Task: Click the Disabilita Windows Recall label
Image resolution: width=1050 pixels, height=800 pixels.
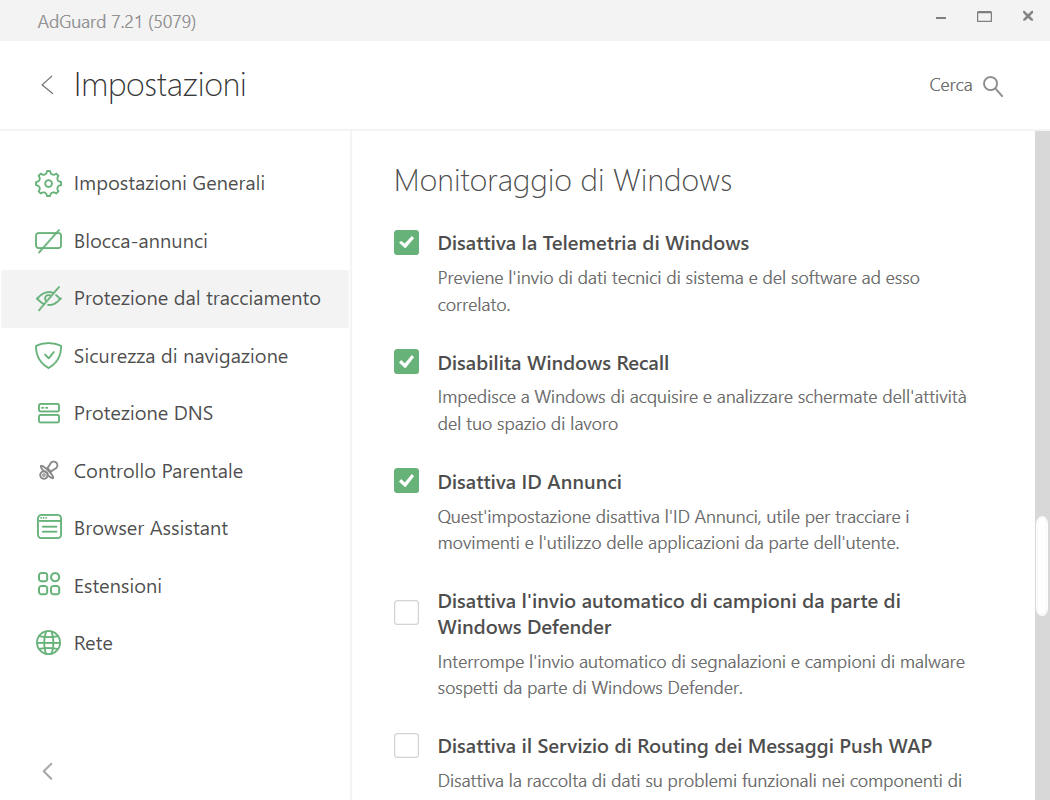Action: pyautogui.click(x=553, y=363)
